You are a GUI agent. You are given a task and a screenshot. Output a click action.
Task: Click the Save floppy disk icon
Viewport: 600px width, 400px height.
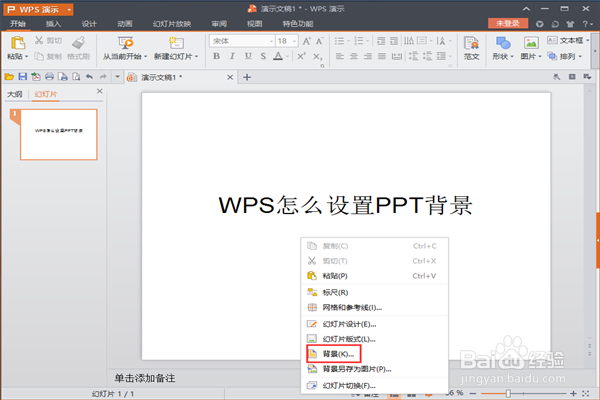[23, 77]
